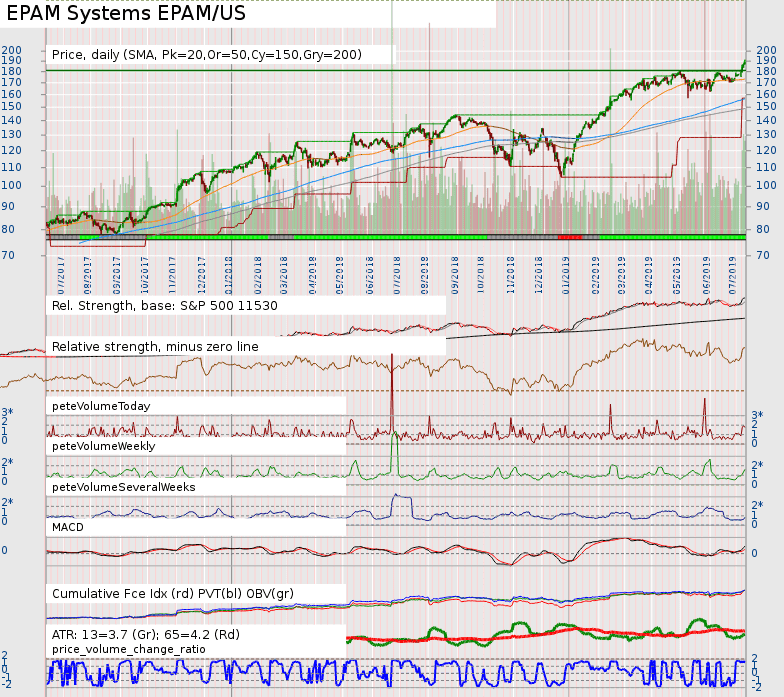The image size is (784, 697).
Task: Select the 11/2018 date label
Action: click(510, 276)
